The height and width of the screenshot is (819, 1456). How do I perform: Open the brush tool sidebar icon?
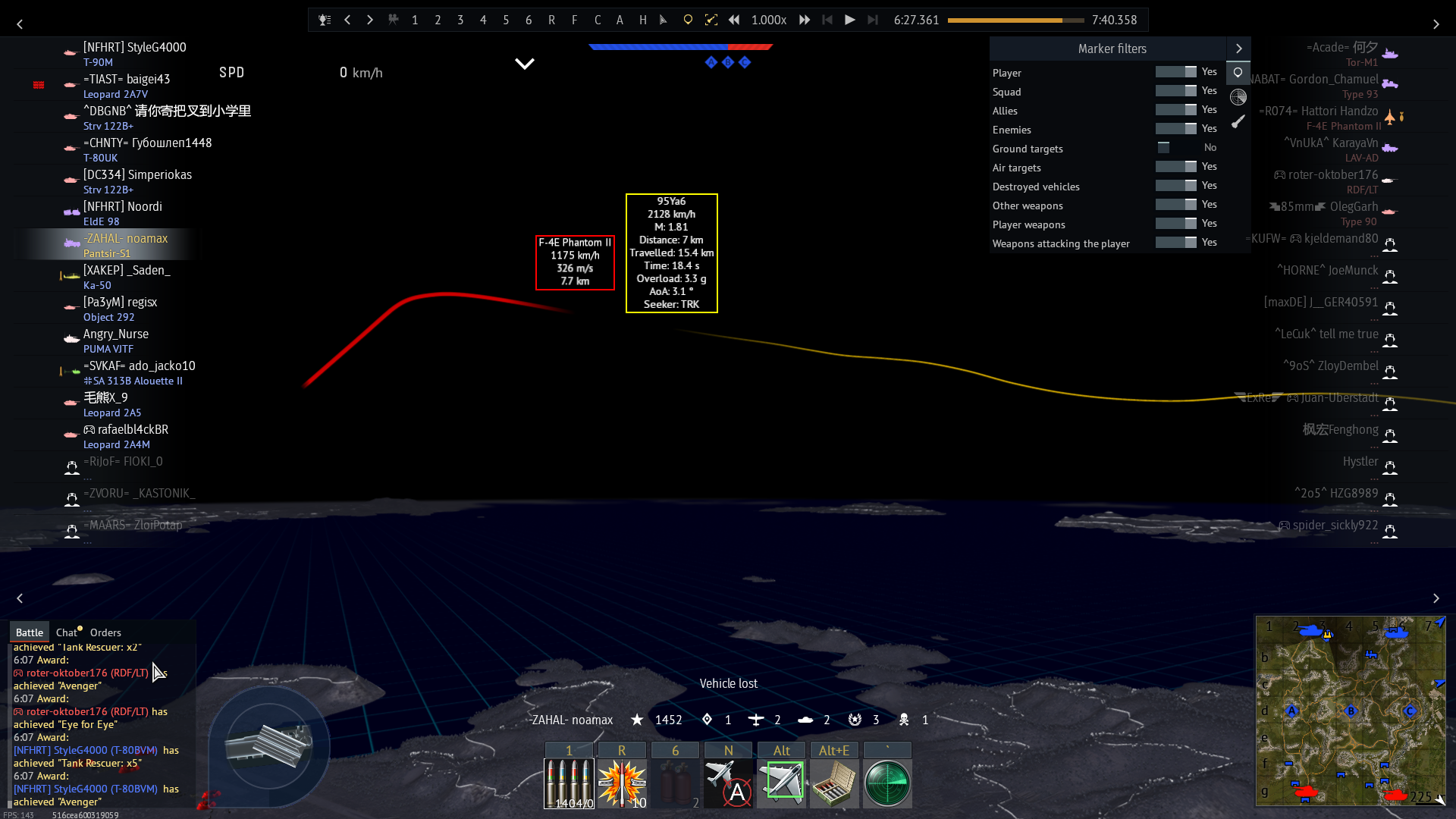point(1238,121)
